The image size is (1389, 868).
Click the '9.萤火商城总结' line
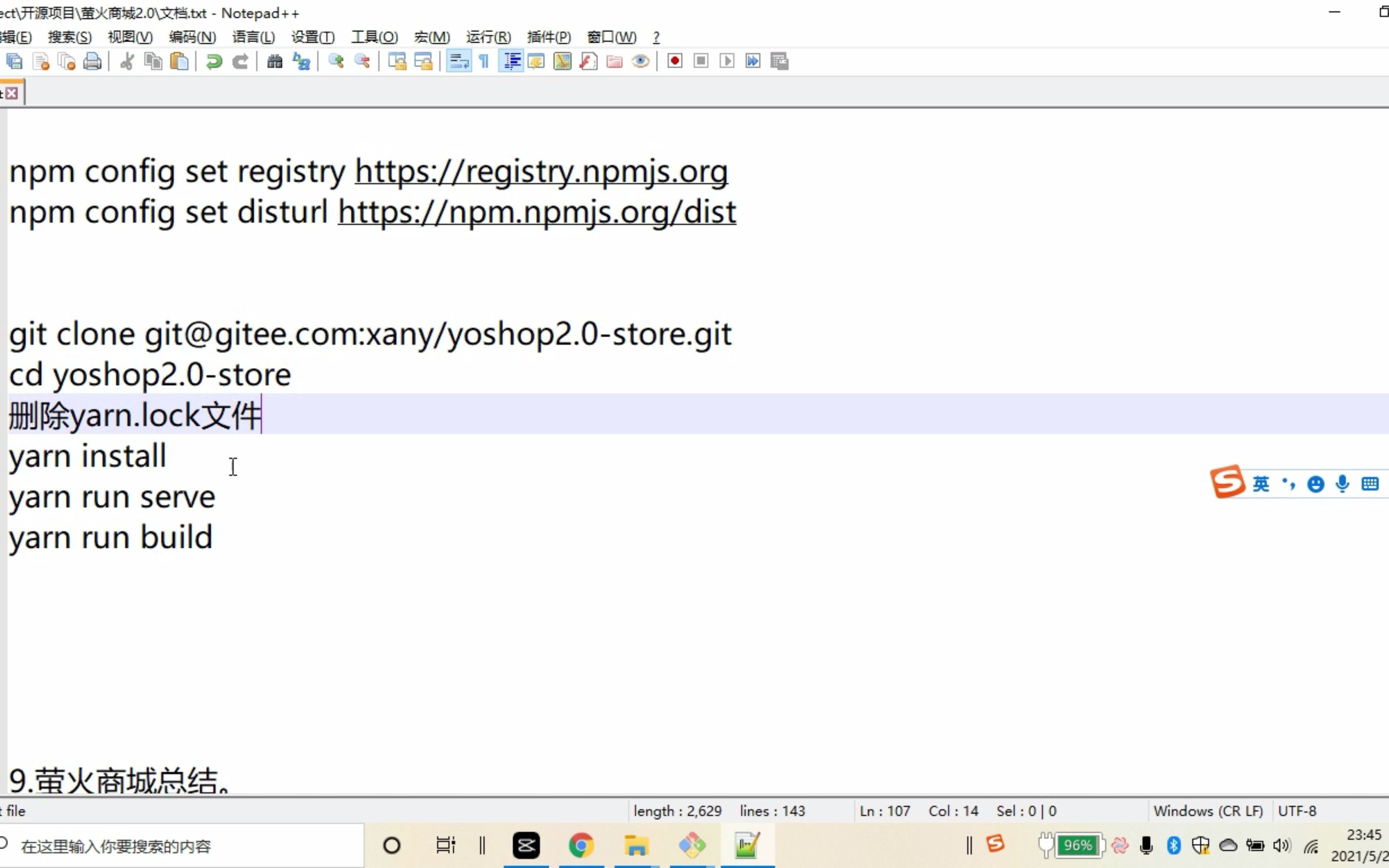pyautogui.click(x=120, y=781)
